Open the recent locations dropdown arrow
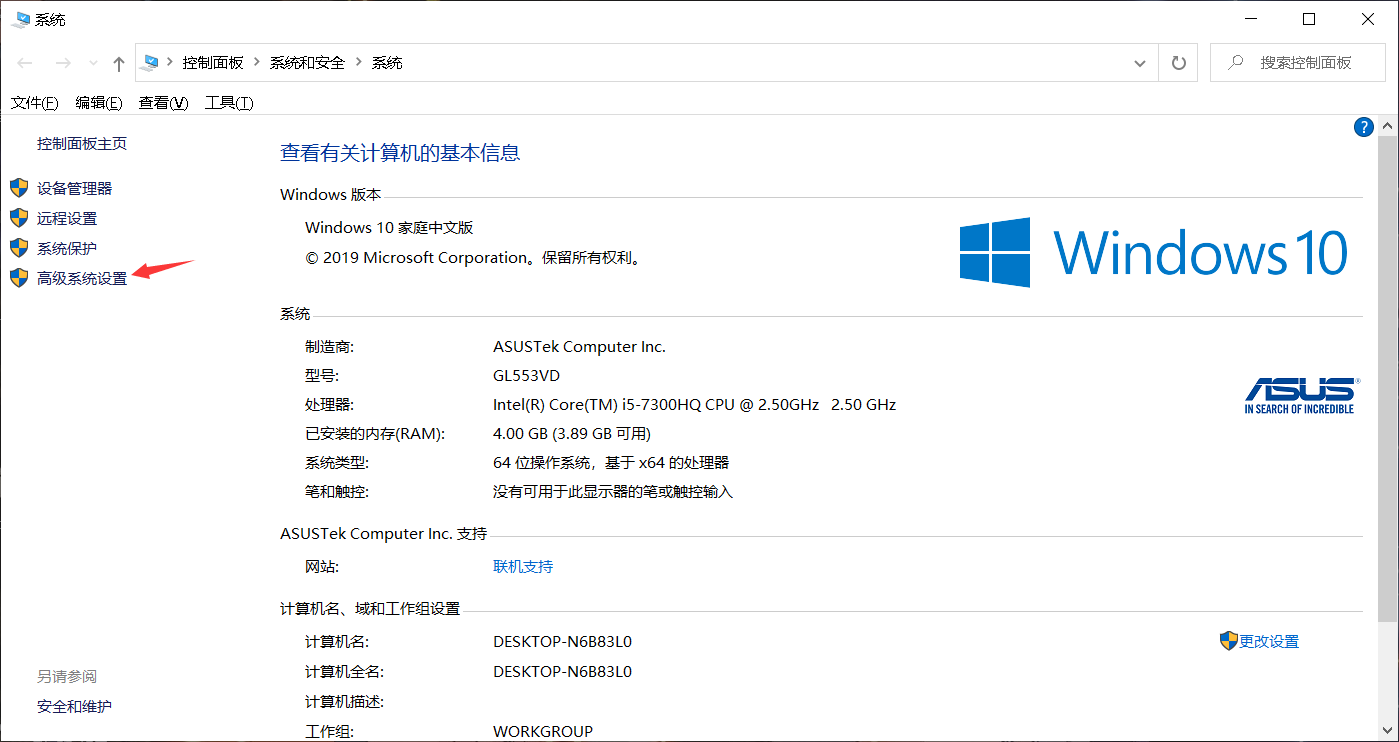Image resolution: width=1399 pixels, height=742 pixels. [93, 63]
